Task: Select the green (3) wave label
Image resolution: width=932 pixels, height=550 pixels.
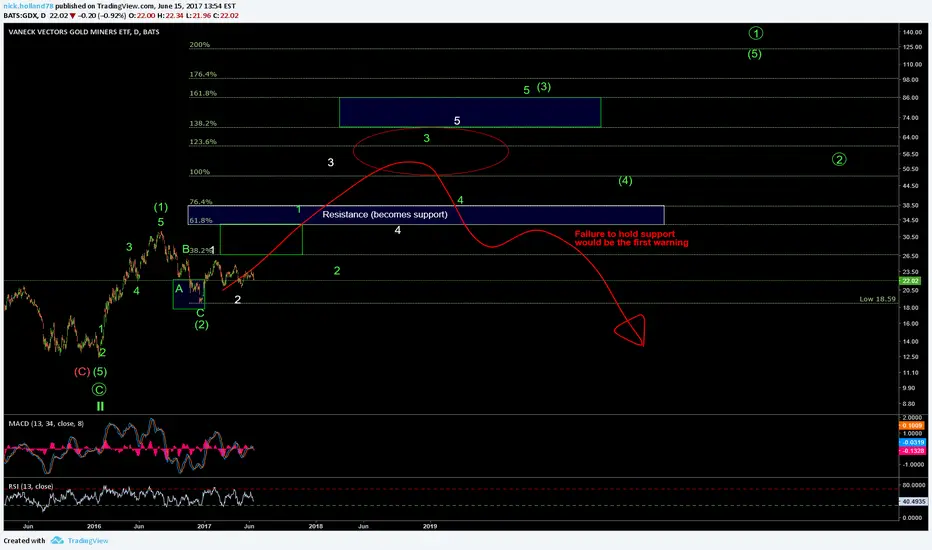Action: click(544, 87)
